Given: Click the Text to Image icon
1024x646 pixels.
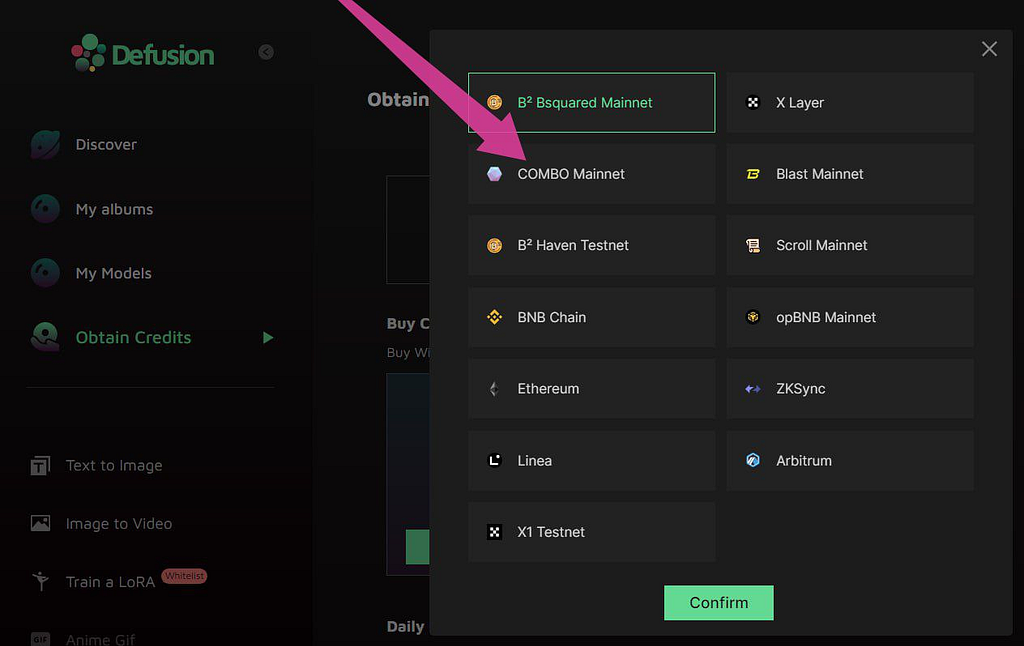Looking at the screenshot, I should coord(40,466).
